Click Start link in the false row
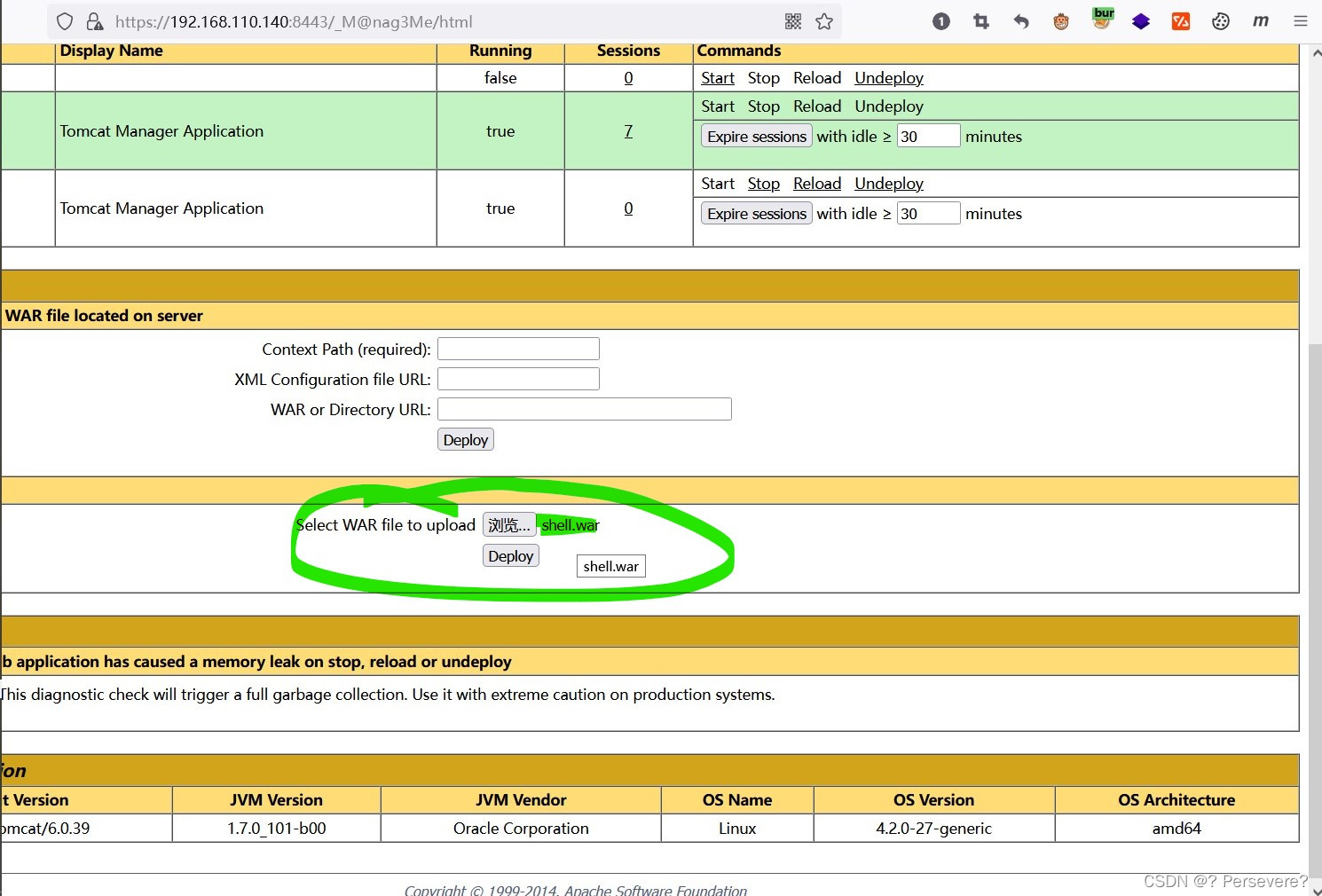Image resolution: width=1322 pixels, height=896 pixels. point(718,78)
